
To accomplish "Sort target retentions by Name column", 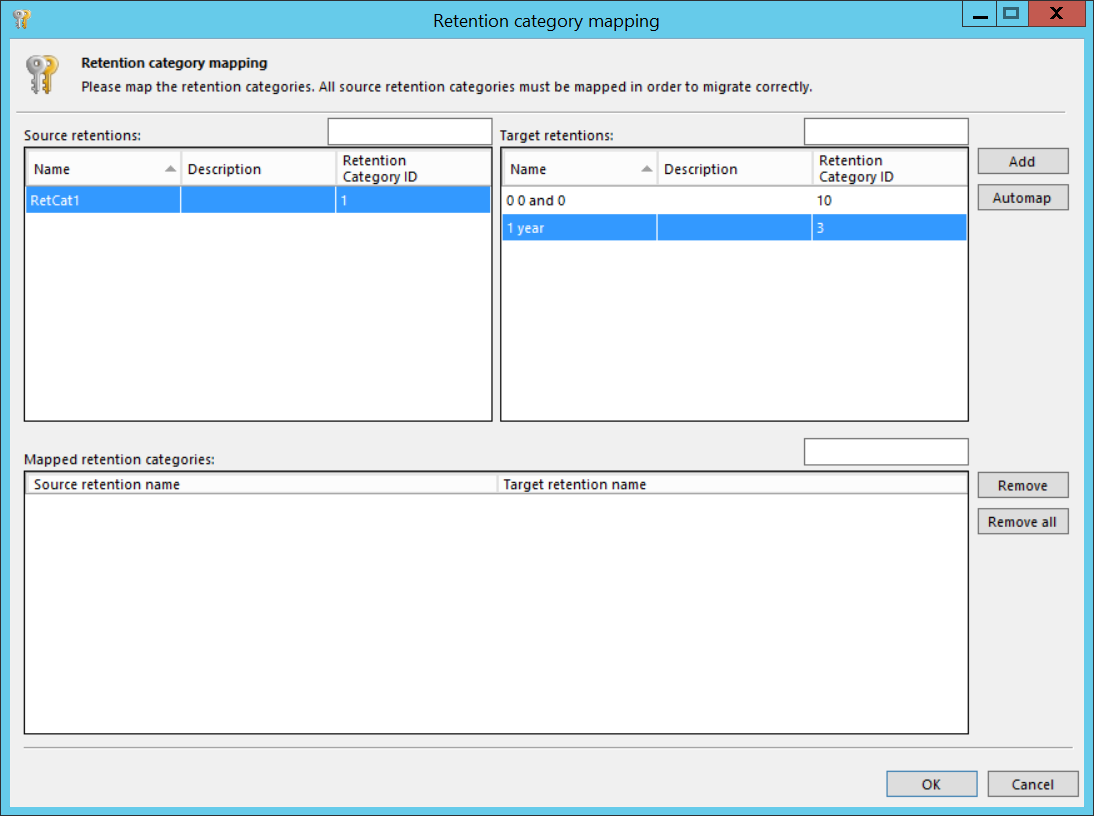I will (x=578, y=169).
